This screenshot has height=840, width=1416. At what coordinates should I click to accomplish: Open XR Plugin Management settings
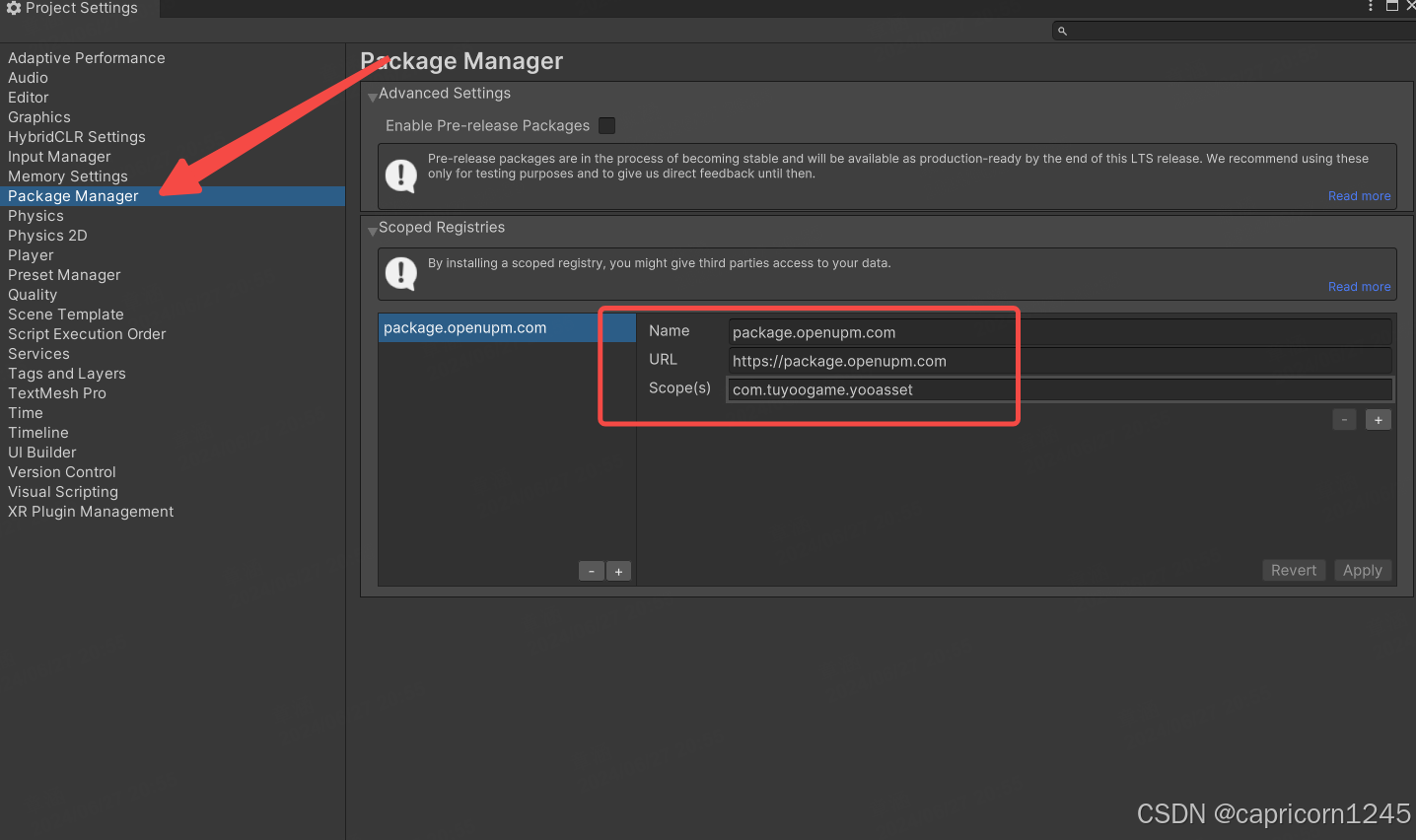(x=91, y=512)
